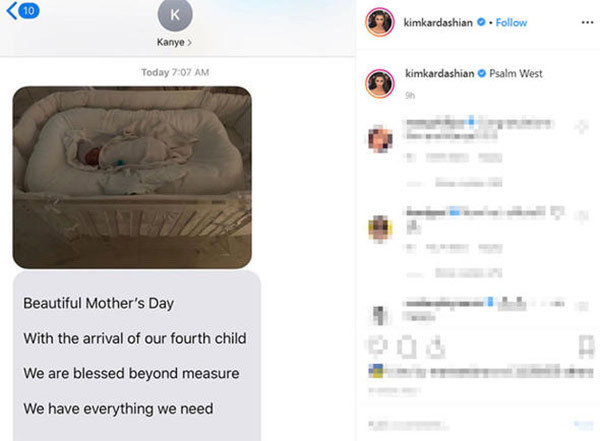Open kimkardashian profile picture in header
This screenshot has width=600, height=441.
coord(380,22)
